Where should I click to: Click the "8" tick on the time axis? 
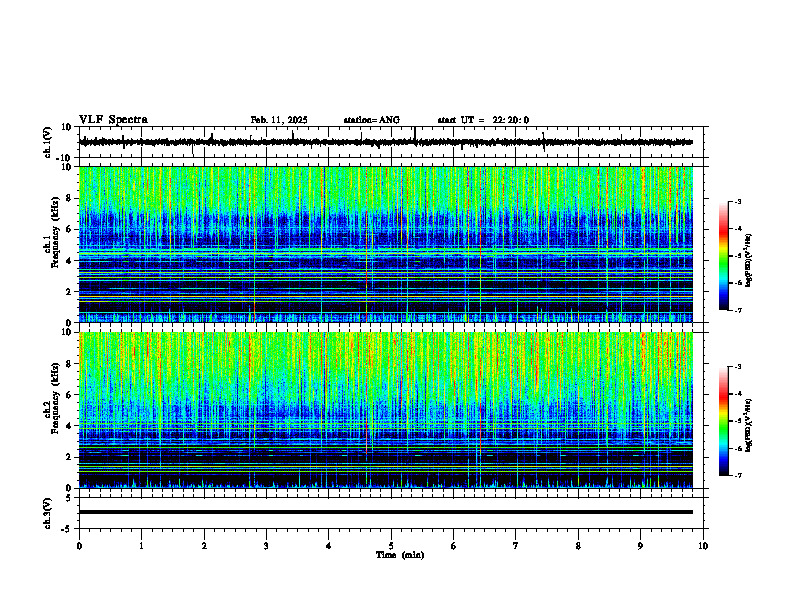point(578,546)
